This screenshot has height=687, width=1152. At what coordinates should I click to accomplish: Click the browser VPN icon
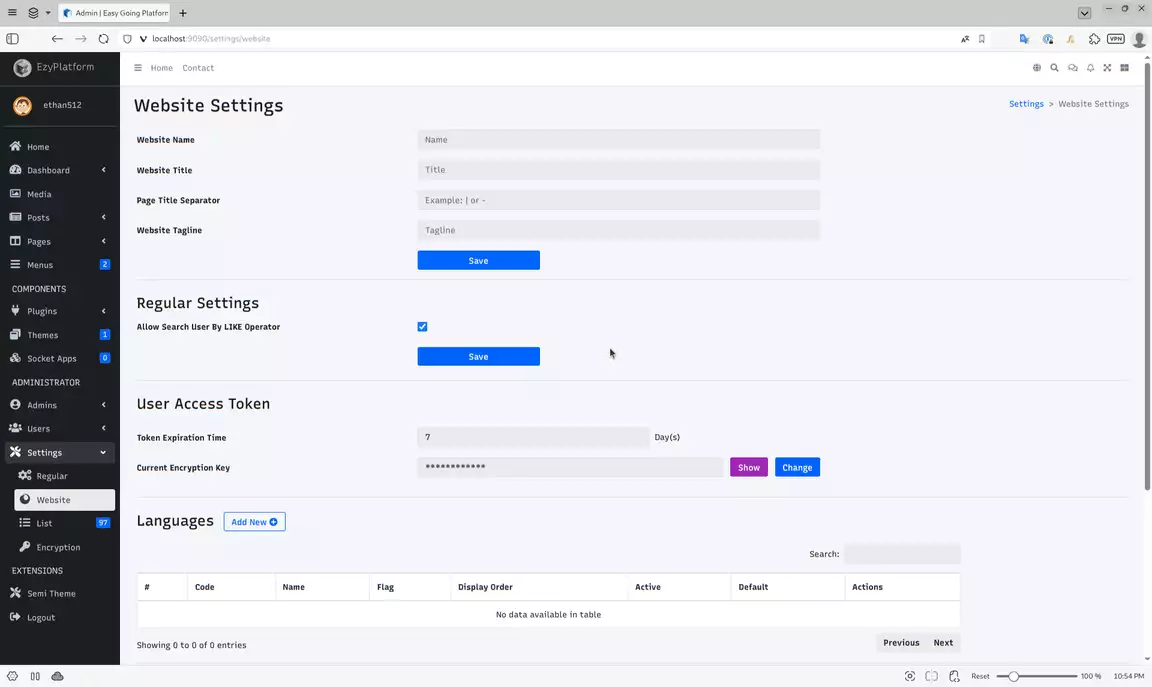tap(1115, 39)
